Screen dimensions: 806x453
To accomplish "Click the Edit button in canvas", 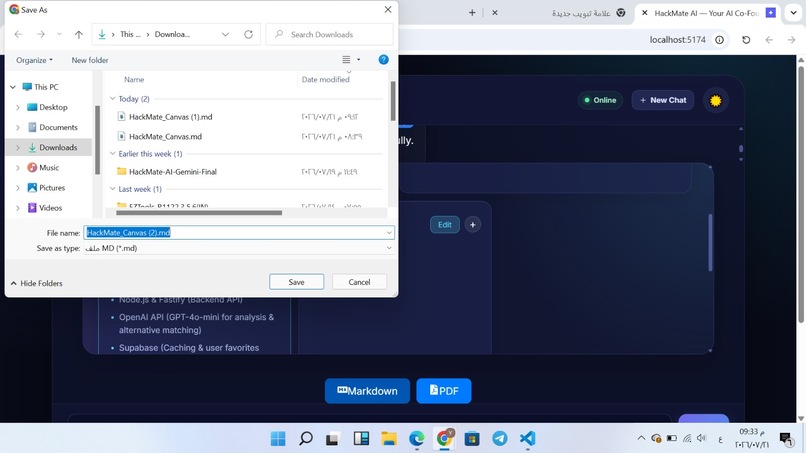I will click(x=445, y=225).
